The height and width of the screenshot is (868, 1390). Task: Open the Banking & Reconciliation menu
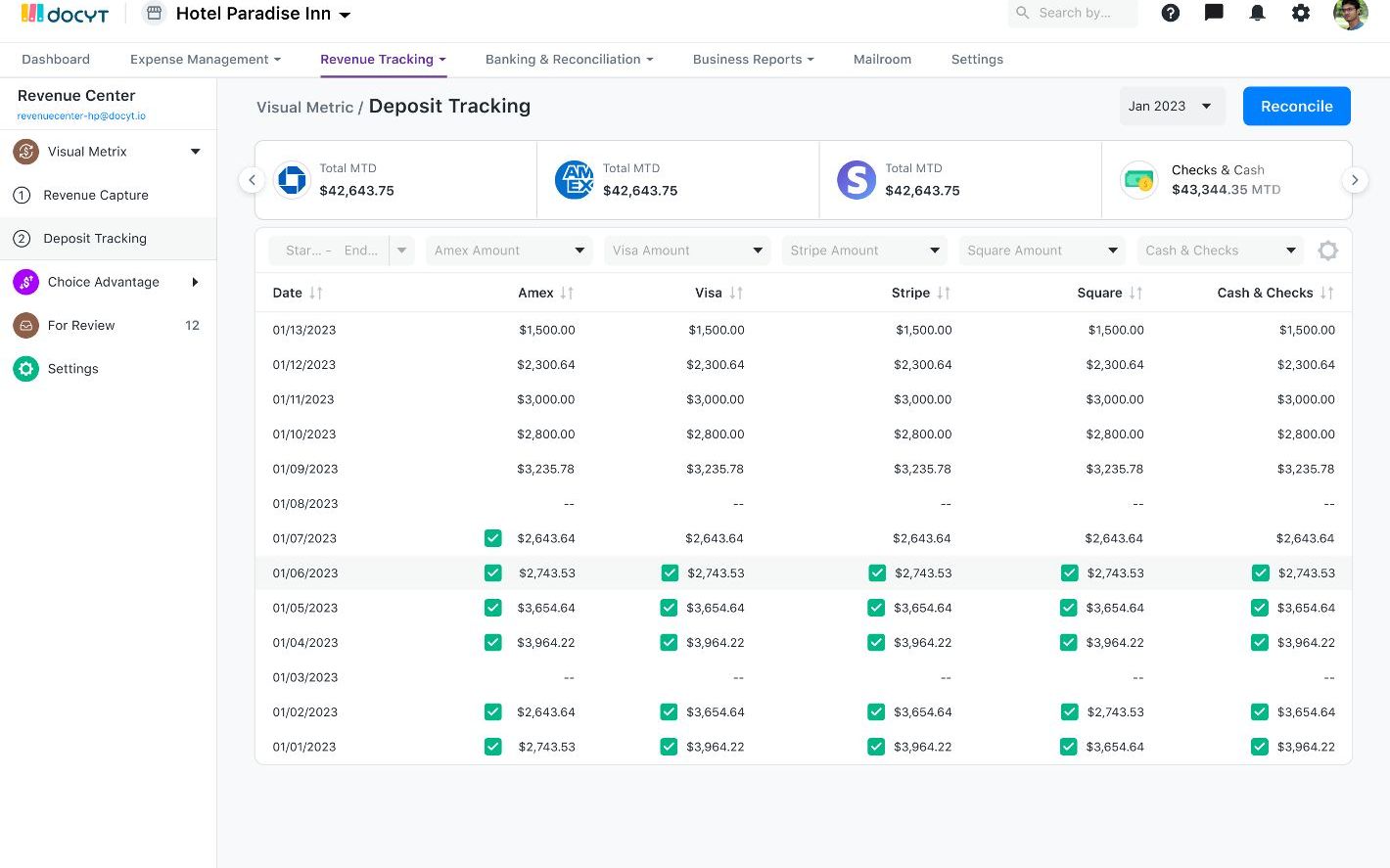(569, 60)
